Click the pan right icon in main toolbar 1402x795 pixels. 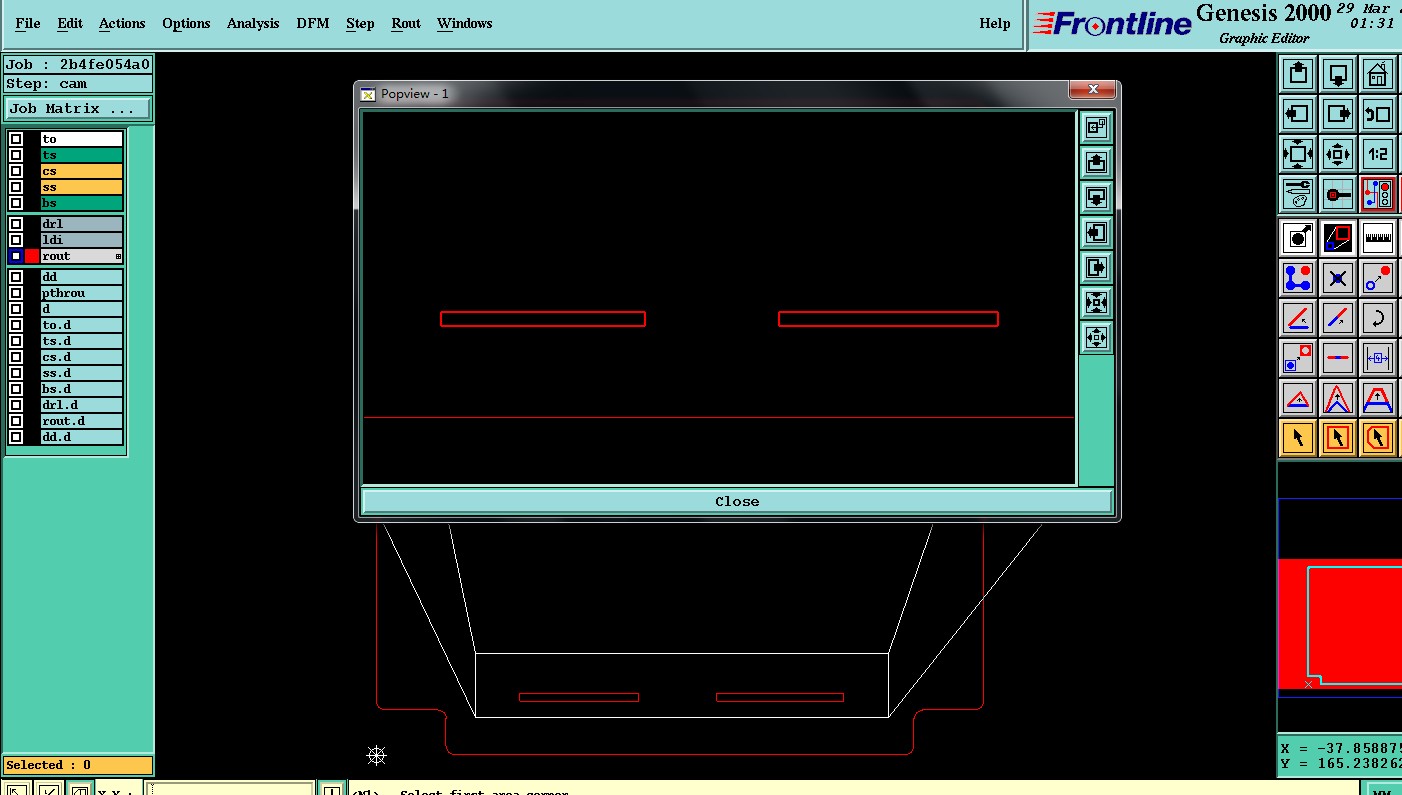(x=1338, y=114)
